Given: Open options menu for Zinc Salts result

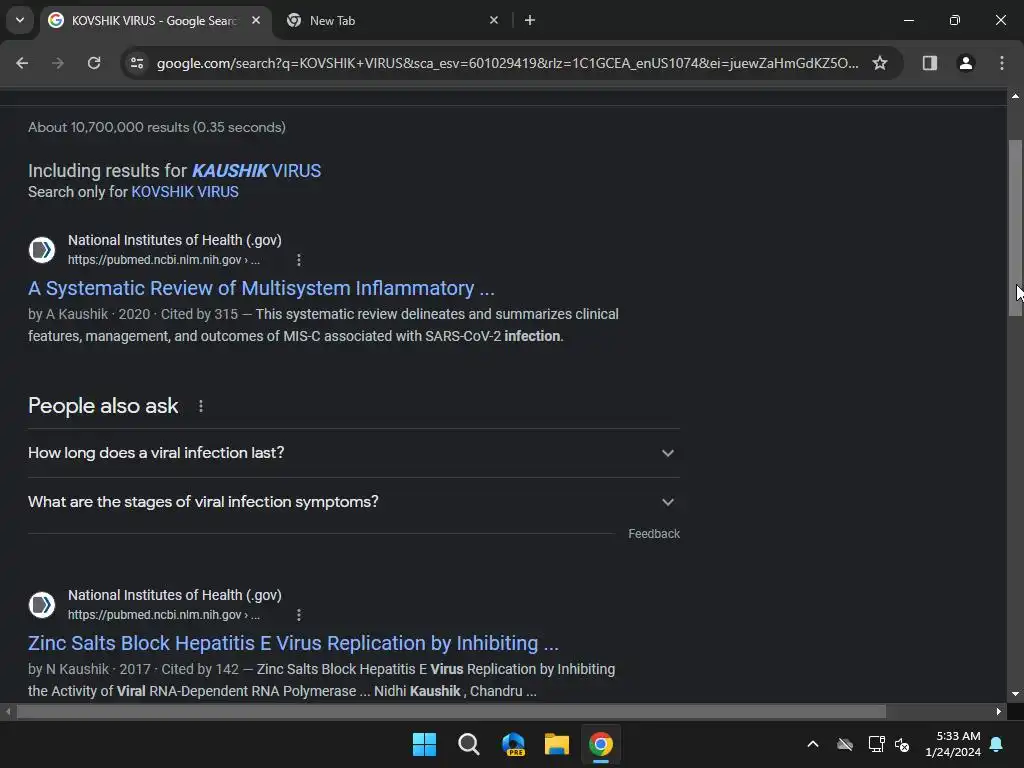Looking at the screenshot, I should [298, 615].
